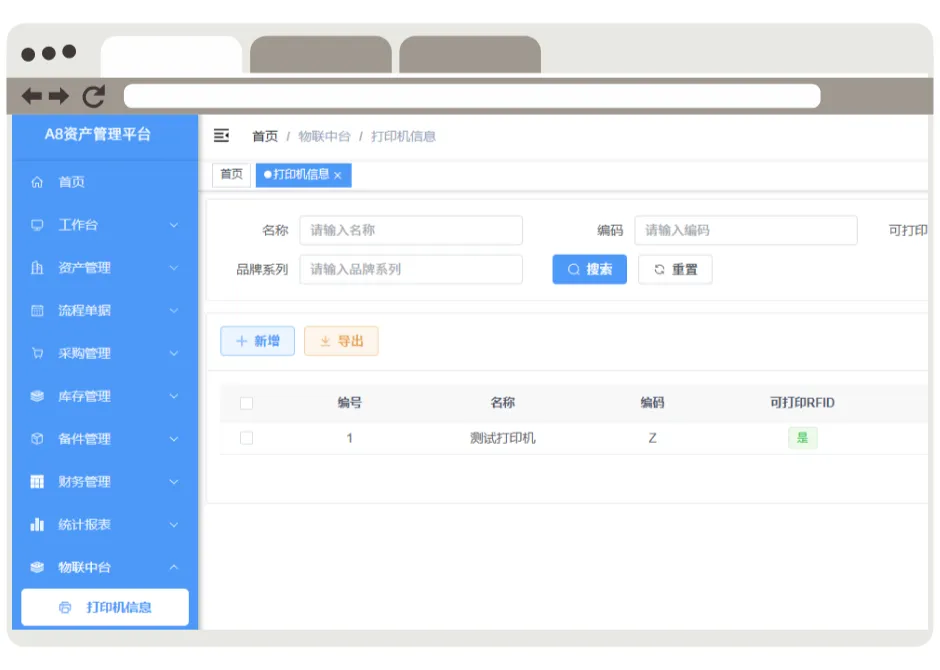
Task: Click the 编码 column header
Action: pos(652,403)
